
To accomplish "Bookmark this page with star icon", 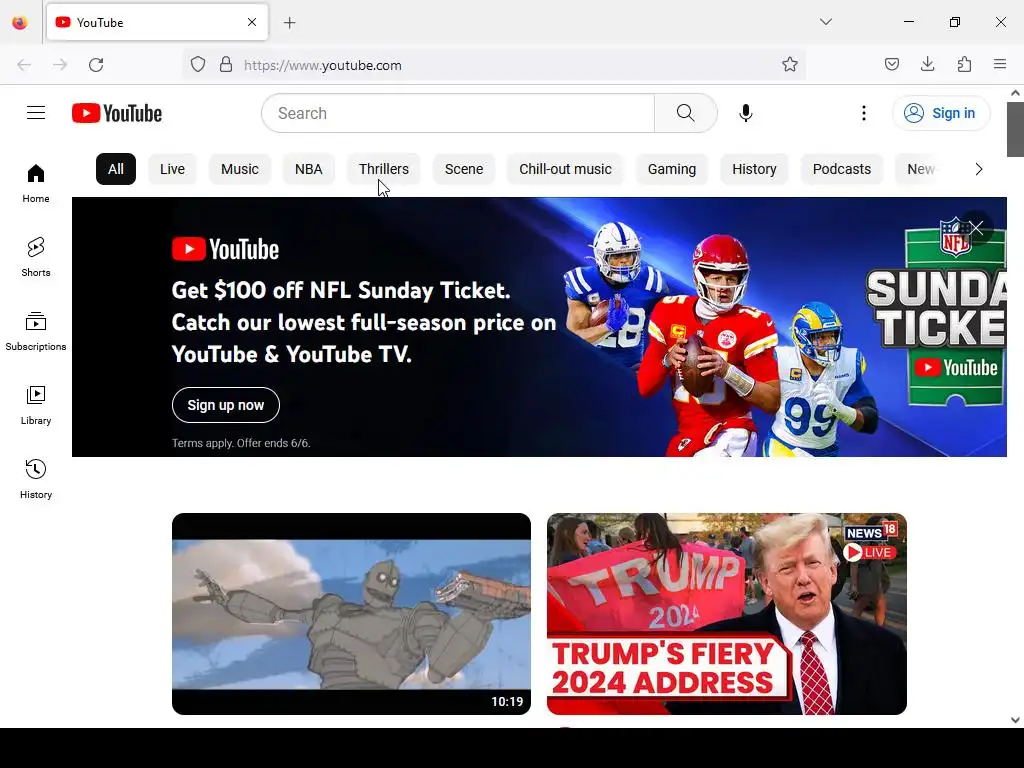I will 790,64.
